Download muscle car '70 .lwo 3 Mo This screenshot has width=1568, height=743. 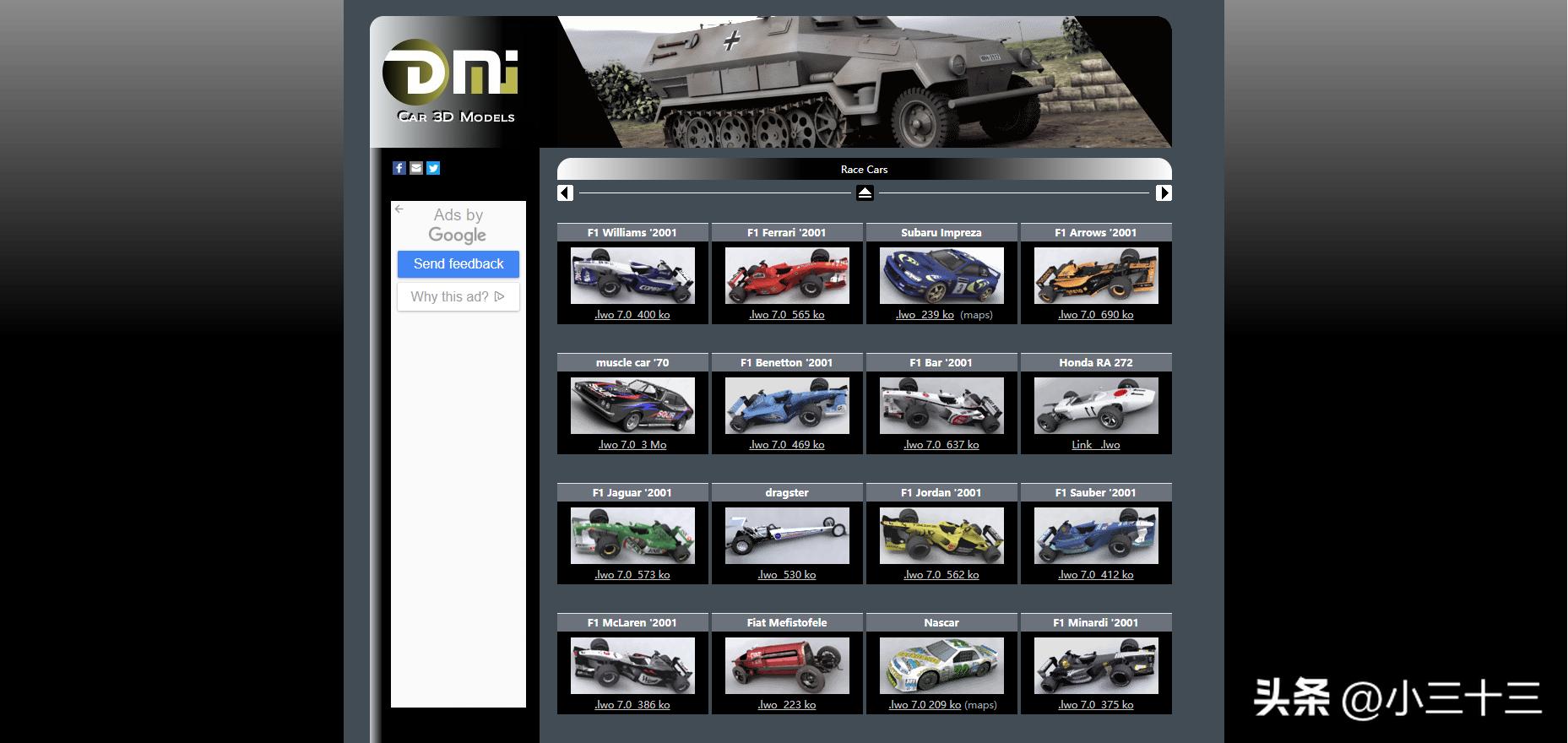tap(632, 445)
